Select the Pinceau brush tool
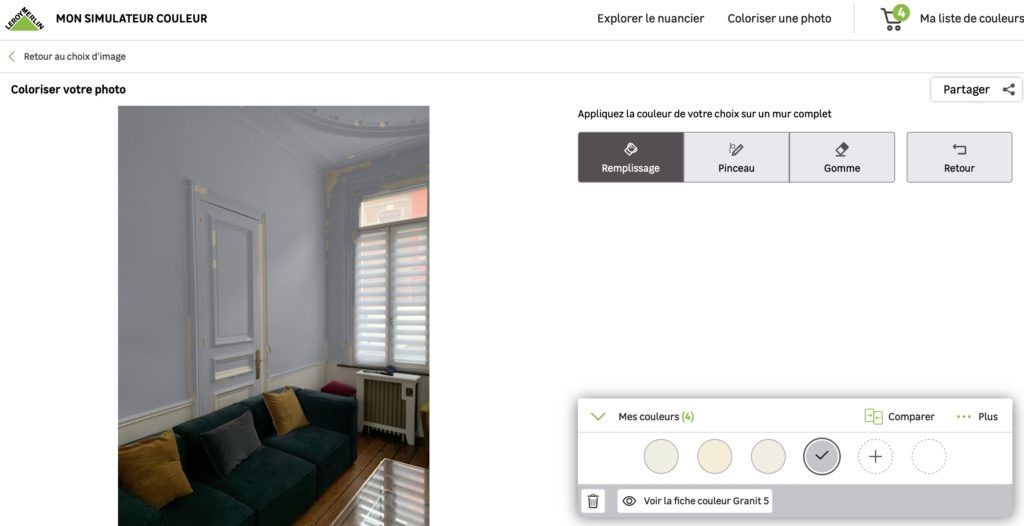The image size is (1024, 526). tap(736, 157)
